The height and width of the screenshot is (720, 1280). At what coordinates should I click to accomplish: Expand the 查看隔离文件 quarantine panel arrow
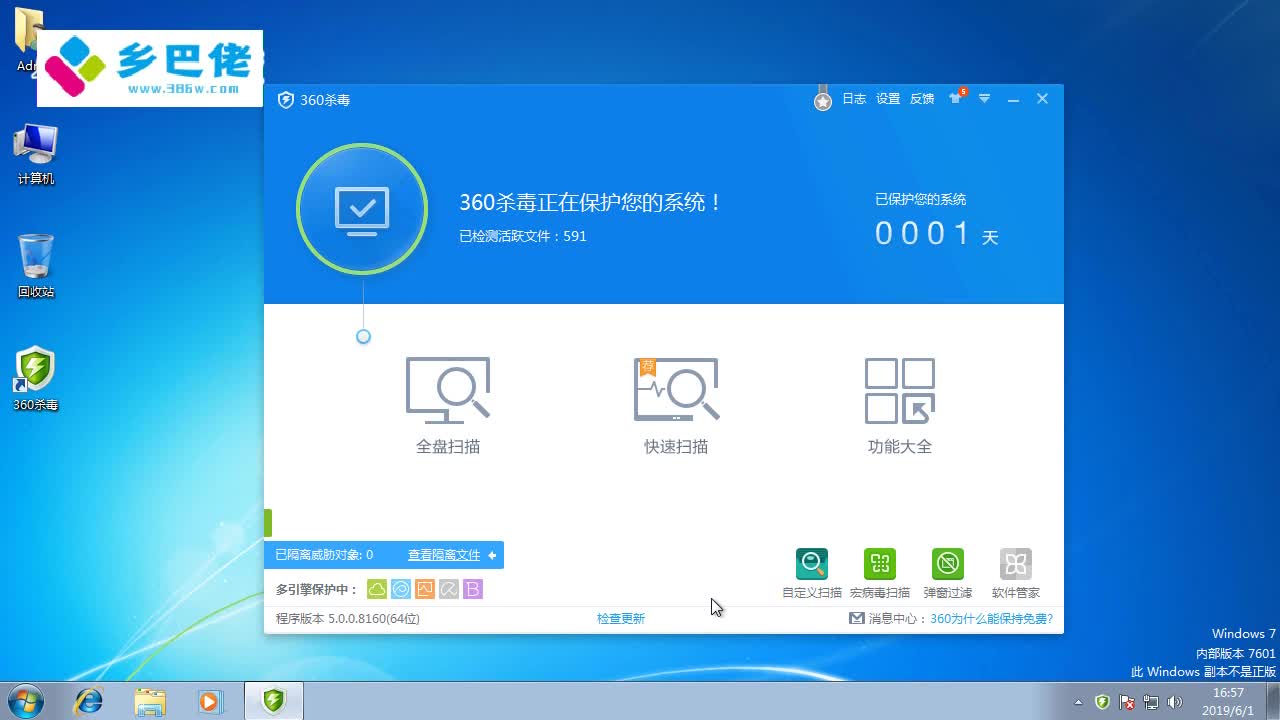[x=491, y=555]
